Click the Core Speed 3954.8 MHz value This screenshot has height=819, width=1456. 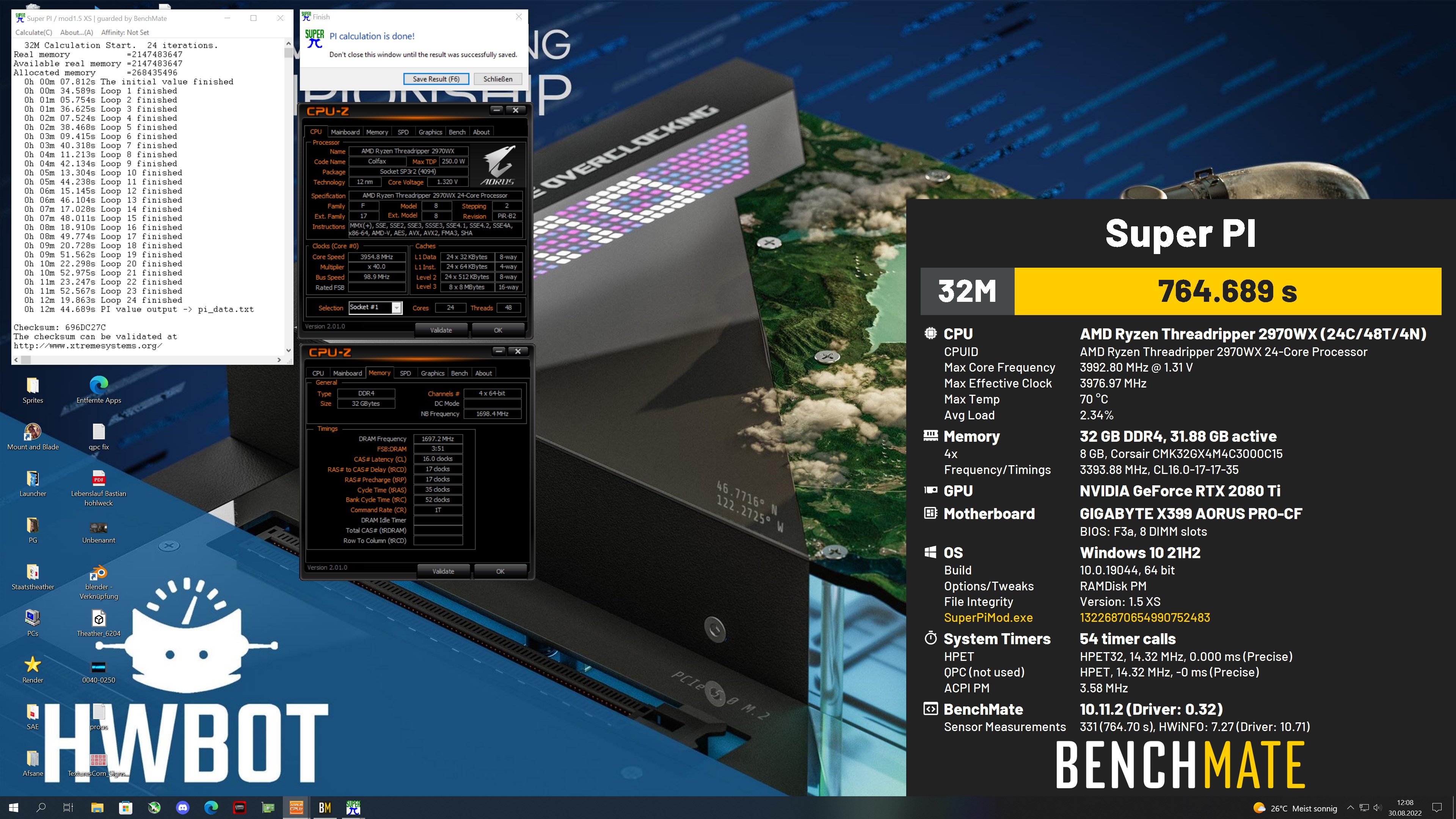(377, 257)
